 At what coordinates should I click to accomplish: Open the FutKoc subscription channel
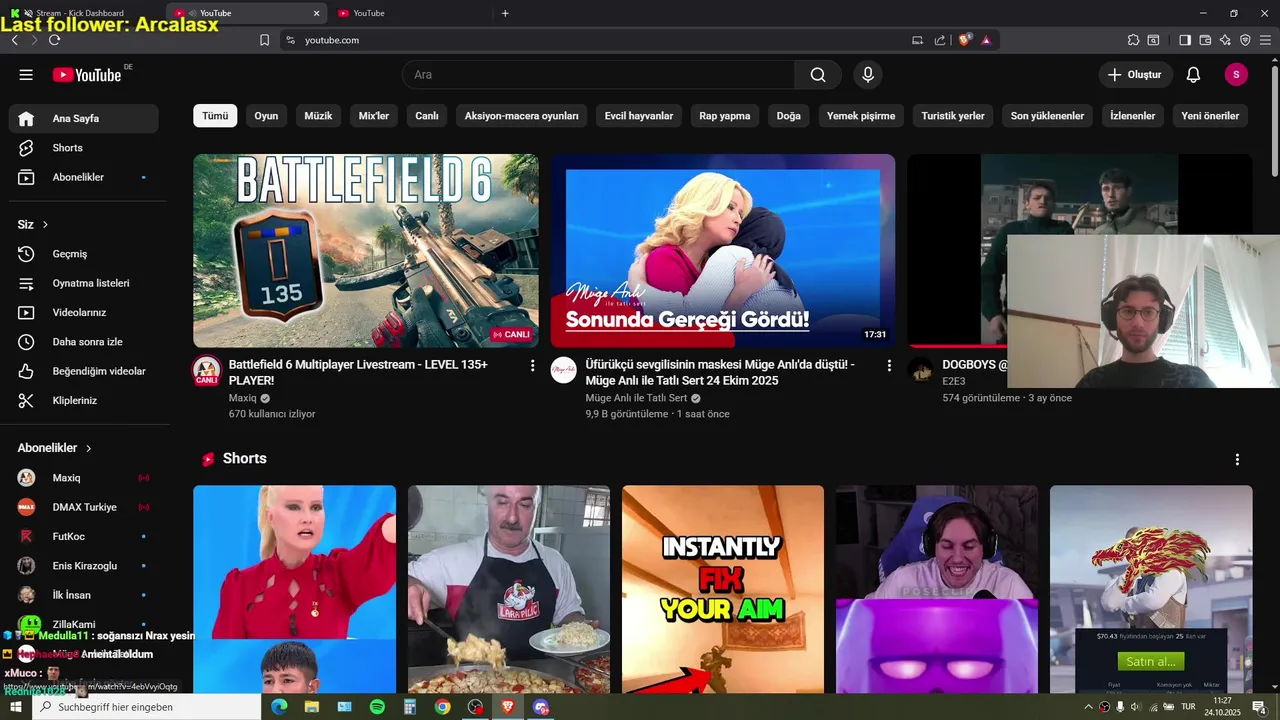tap(84, 536)
